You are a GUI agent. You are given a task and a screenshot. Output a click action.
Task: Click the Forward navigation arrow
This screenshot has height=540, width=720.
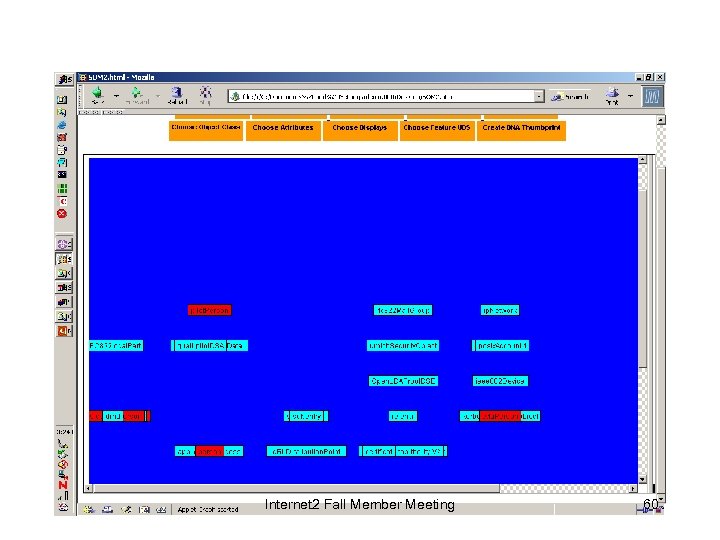pos(137,95)
